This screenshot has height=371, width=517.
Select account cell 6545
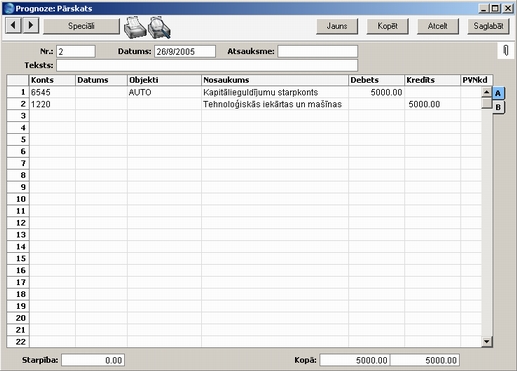(x=52, y=92)
